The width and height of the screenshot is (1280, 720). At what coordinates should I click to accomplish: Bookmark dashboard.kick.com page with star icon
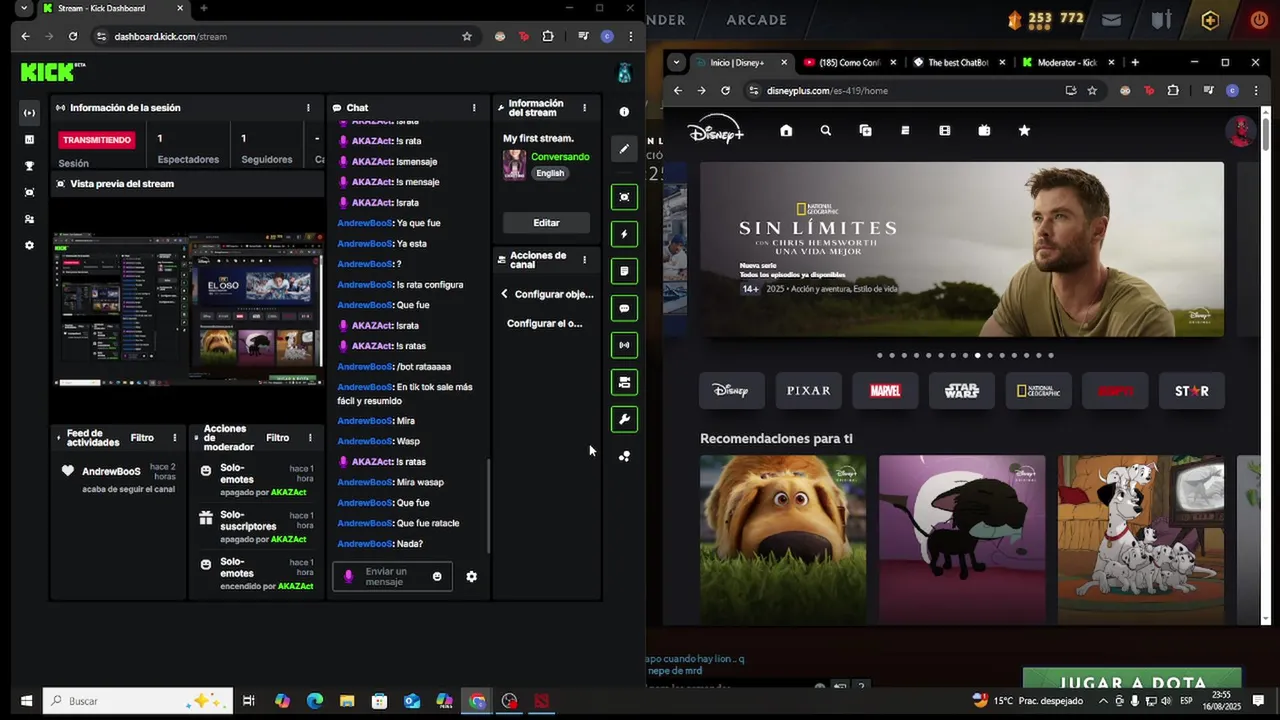point(467,36)
